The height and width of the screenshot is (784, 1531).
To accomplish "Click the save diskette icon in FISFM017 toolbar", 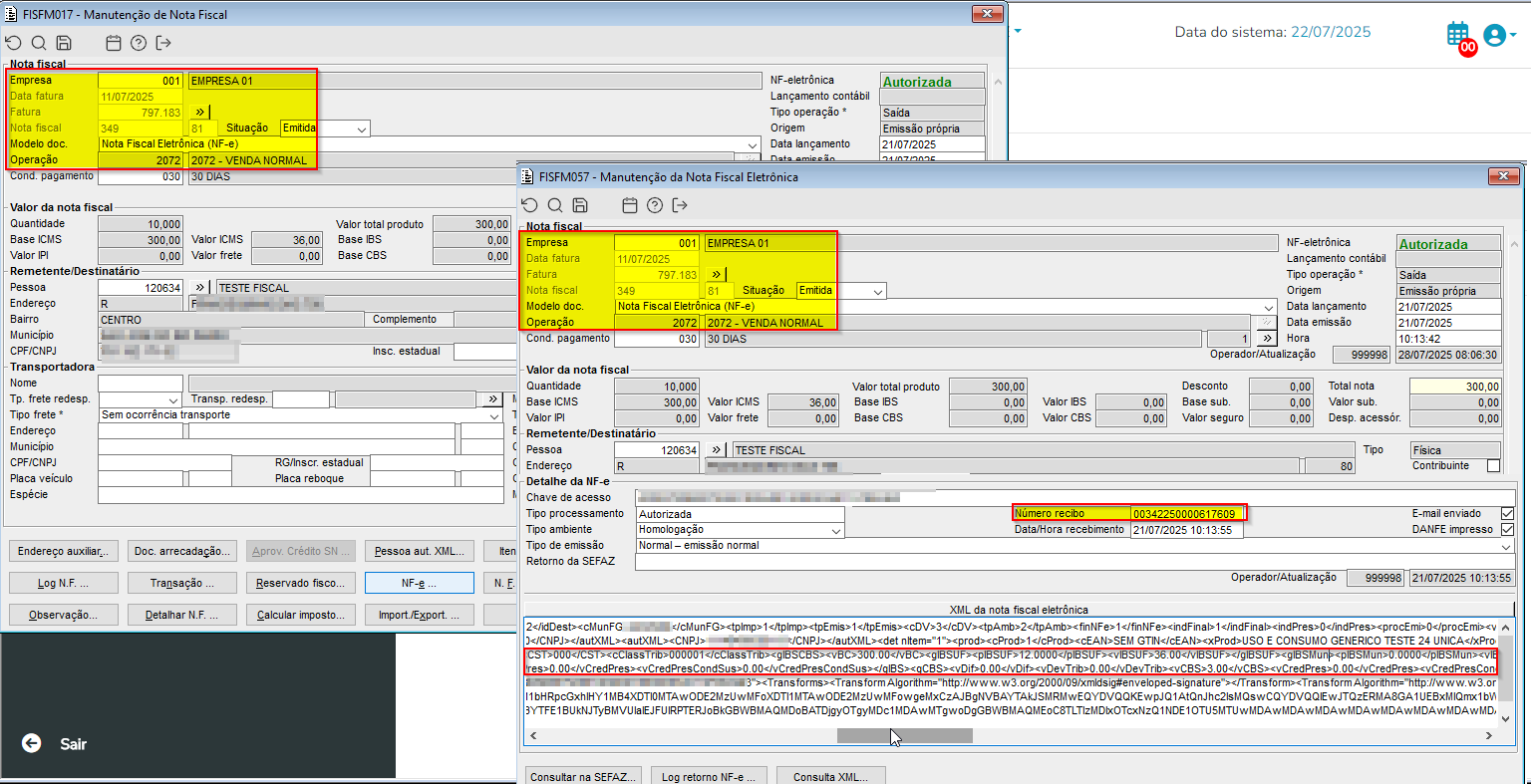I will 64,43.
